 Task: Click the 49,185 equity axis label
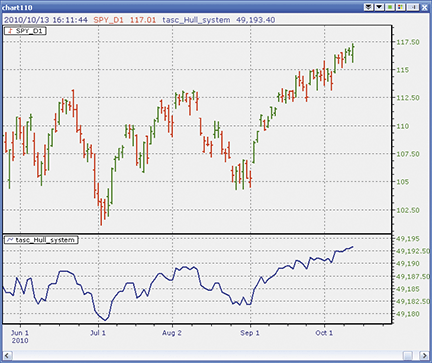pos(408,289)
